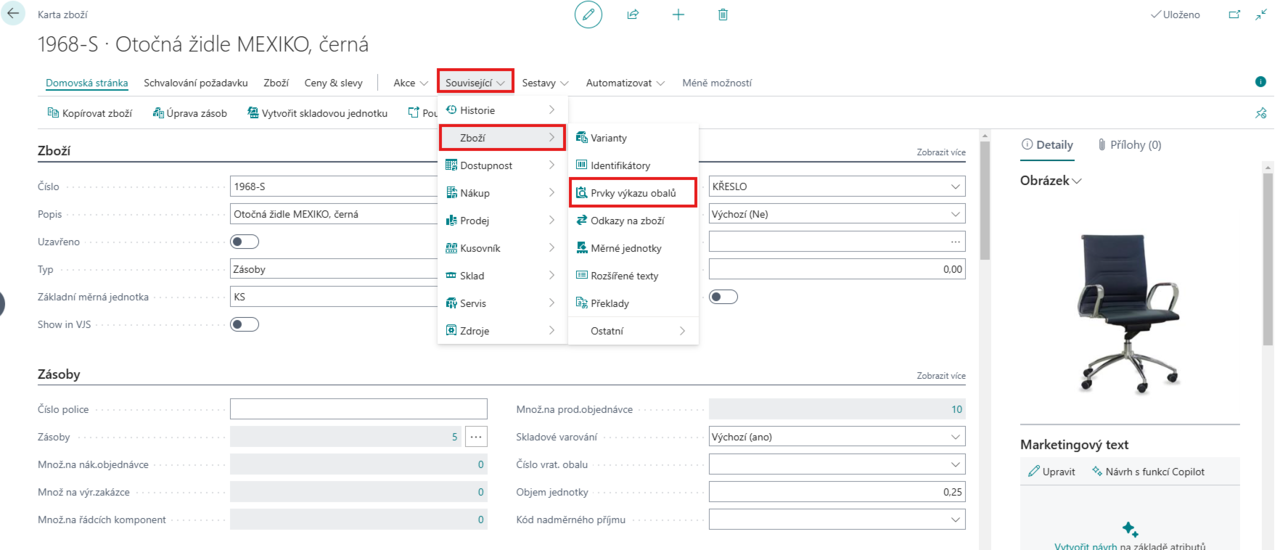Click the trash delete icon
This screenshot has width=1280, height=550.
[723, 15]
